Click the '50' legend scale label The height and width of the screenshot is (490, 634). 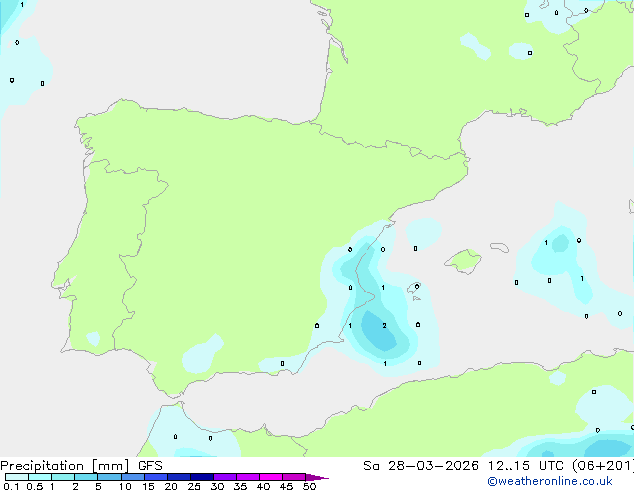coord(309,486)
